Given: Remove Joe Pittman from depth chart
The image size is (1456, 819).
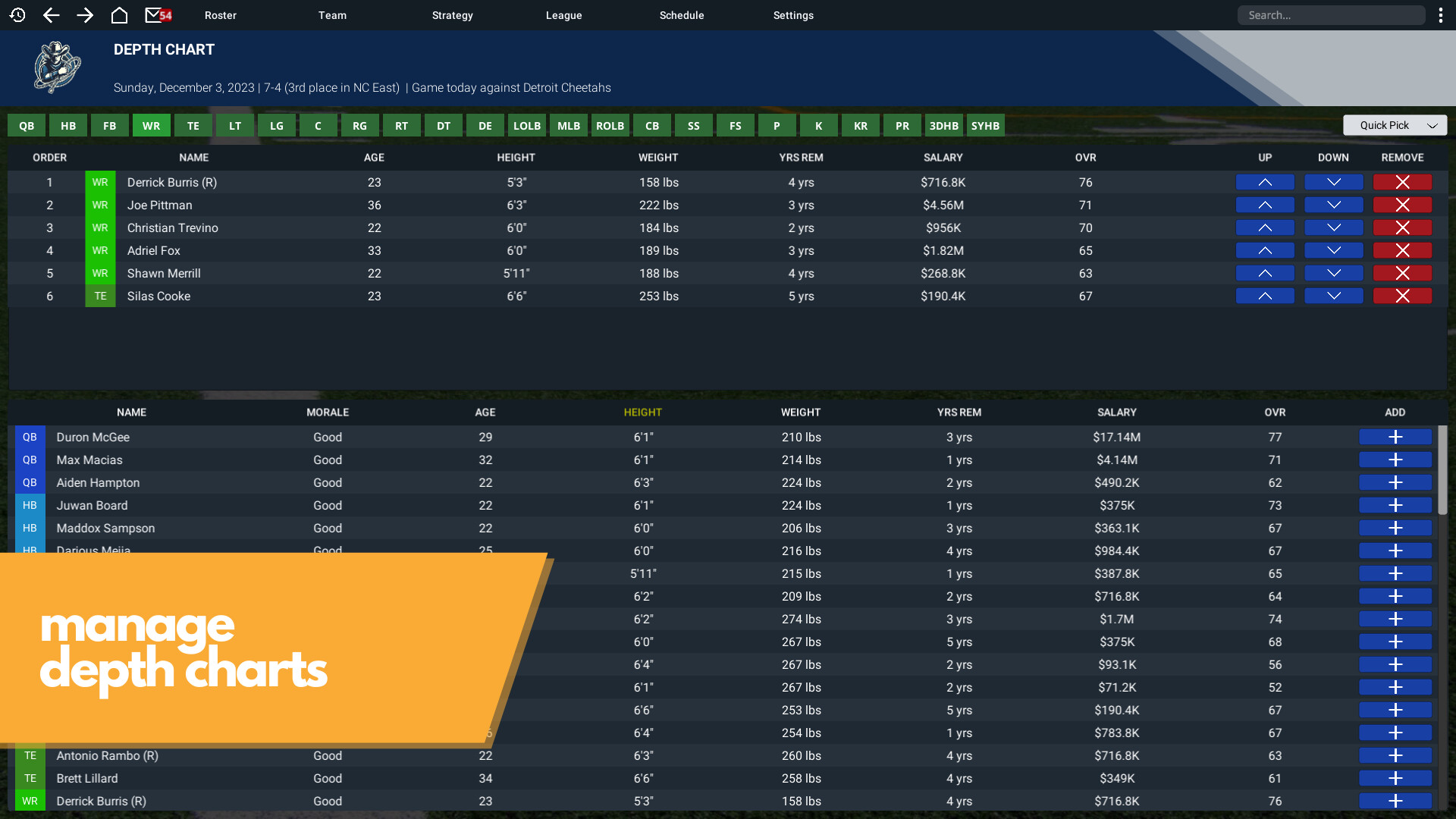Looking at the screenshot, I should 1402,205.
